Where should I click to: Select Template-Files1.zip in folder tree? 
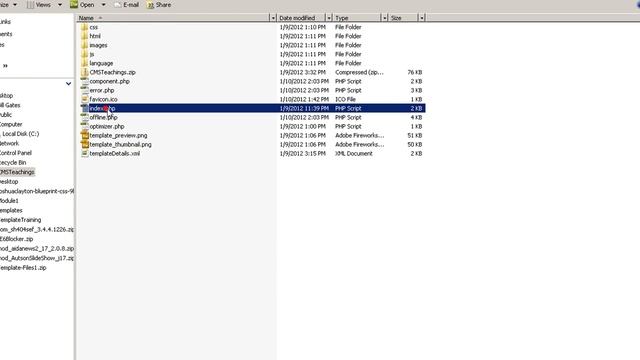point(23,268)
